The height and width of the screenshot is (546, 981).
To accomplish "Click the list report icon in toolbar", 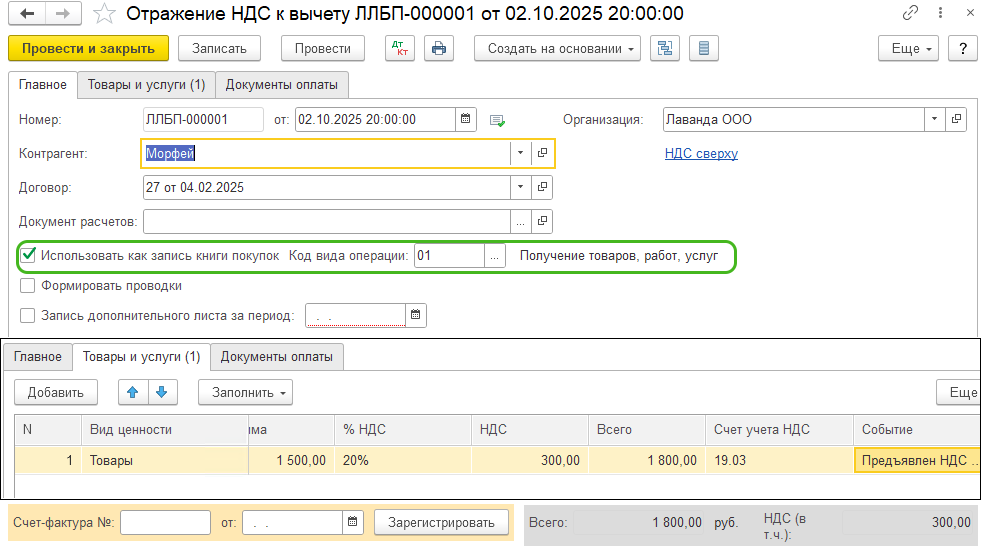I will (x=704, y=48).
